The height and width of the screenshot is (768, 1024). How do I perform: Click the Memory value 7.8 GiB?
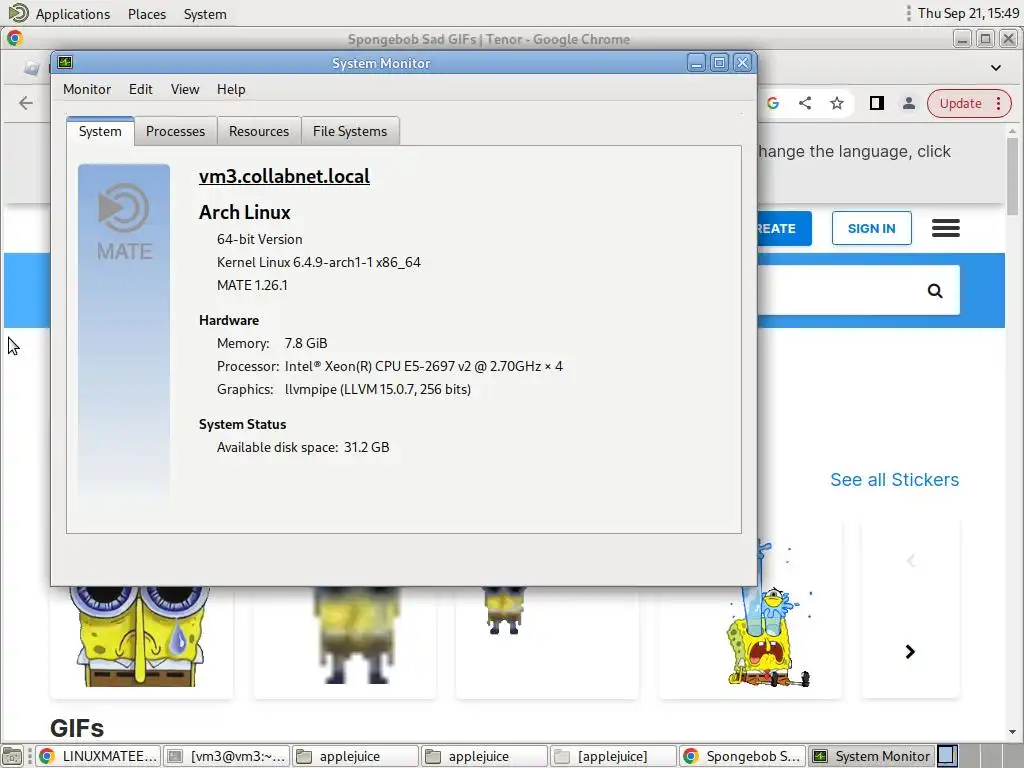point(306,344)
